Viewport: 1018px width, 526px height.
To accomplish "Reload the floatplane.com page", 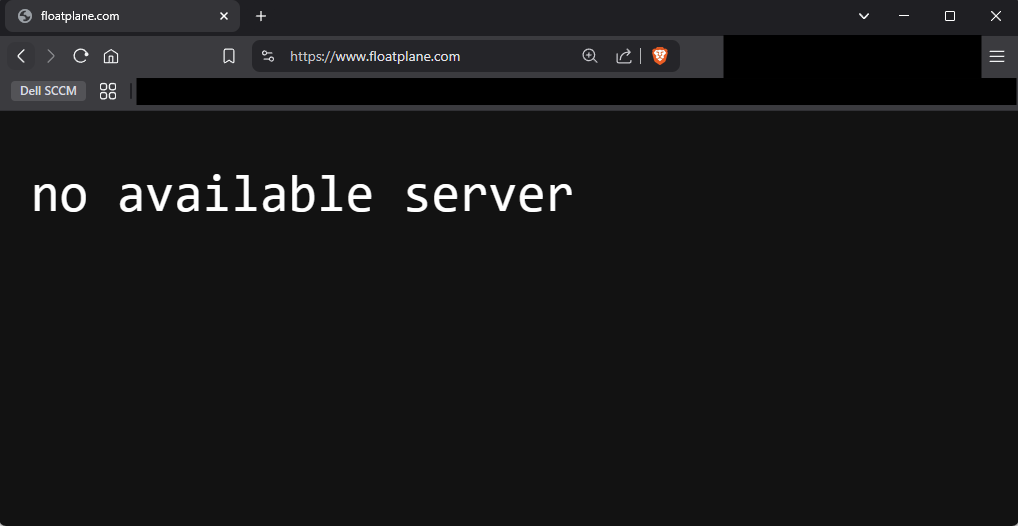I will [x=81, y=56].
